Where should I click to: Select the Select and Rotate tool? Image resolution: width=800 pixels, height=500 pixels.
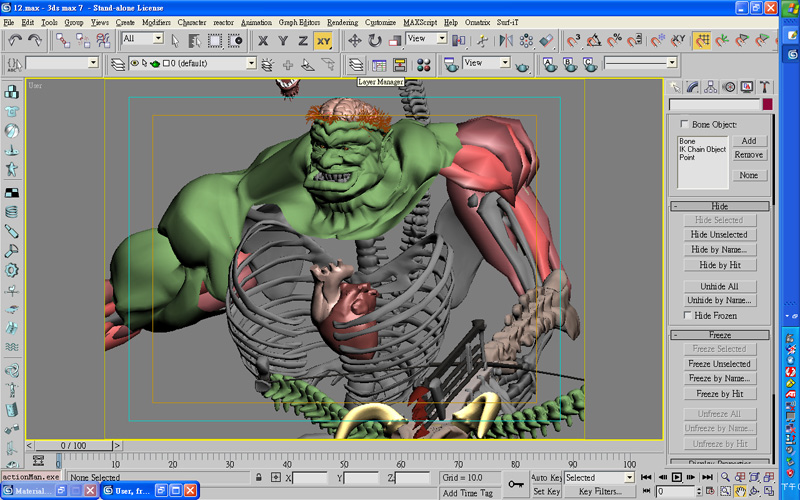click(x=375, y=40)
